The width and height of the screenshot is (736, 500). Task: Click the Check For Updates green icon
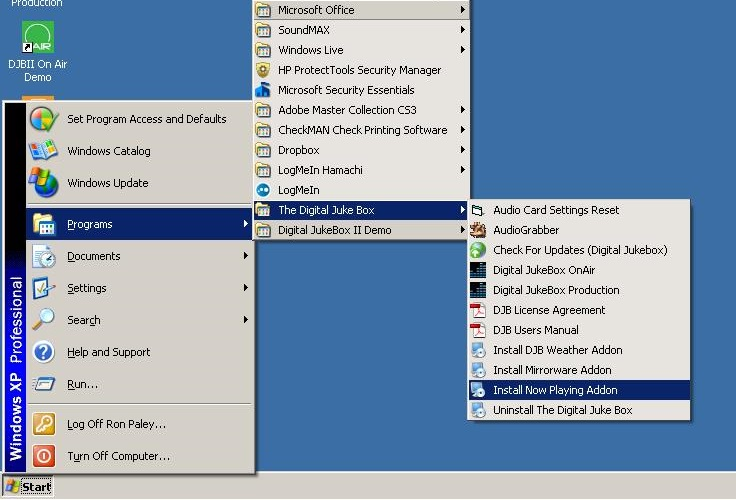pyautogui.click(x=478, y=250)
